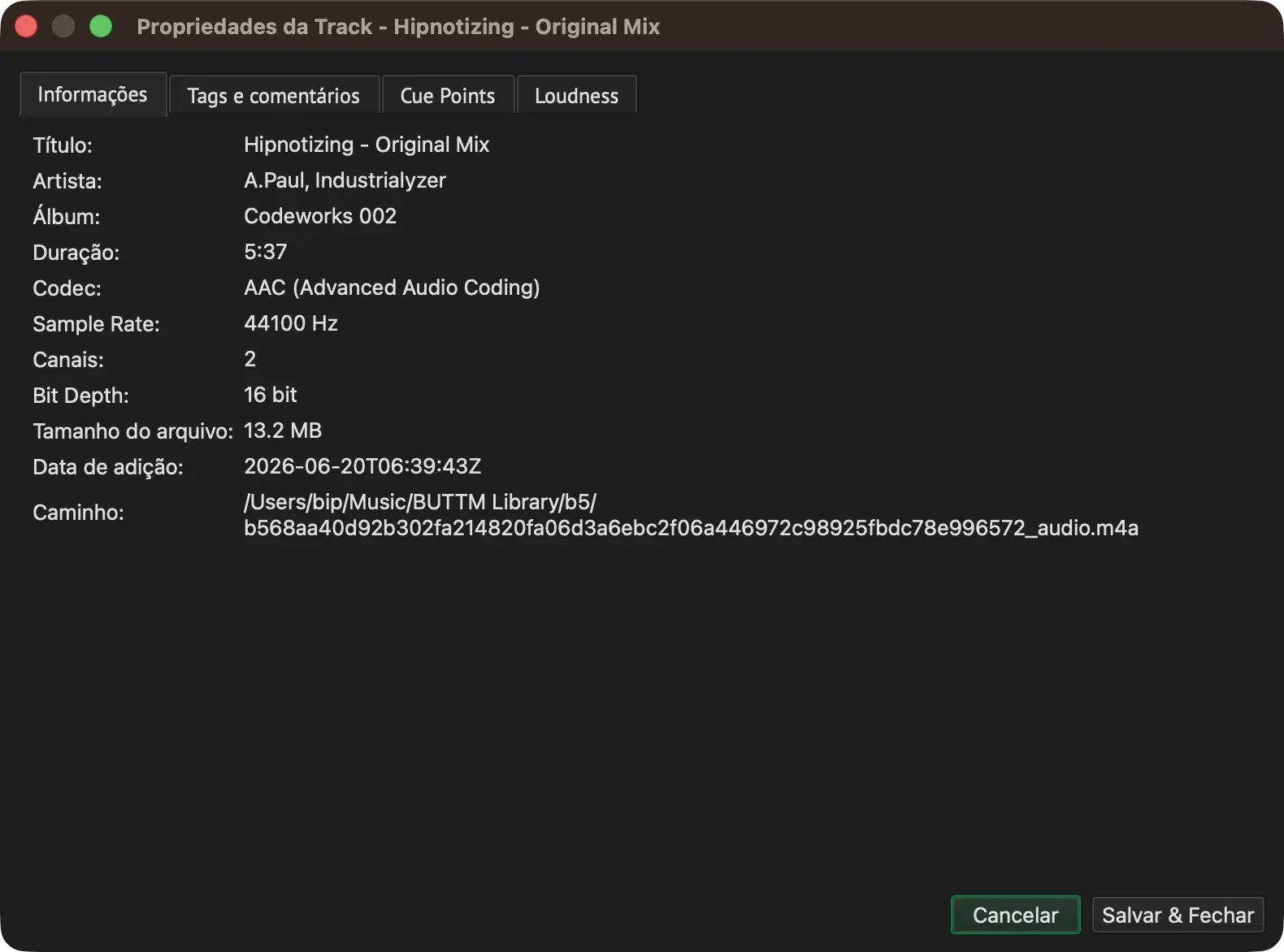Select bit depth value 16 bit
Image resolution: width=1284 pixels, height=952 pixels.
coord(271,395)
